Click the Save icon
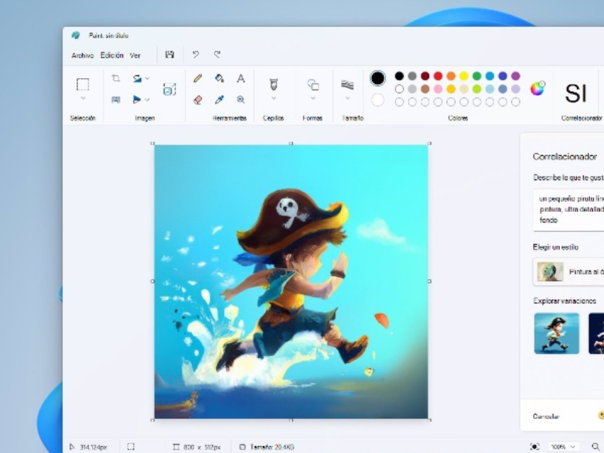This screenshot has height=453, width=604. [x=170, y=55]
